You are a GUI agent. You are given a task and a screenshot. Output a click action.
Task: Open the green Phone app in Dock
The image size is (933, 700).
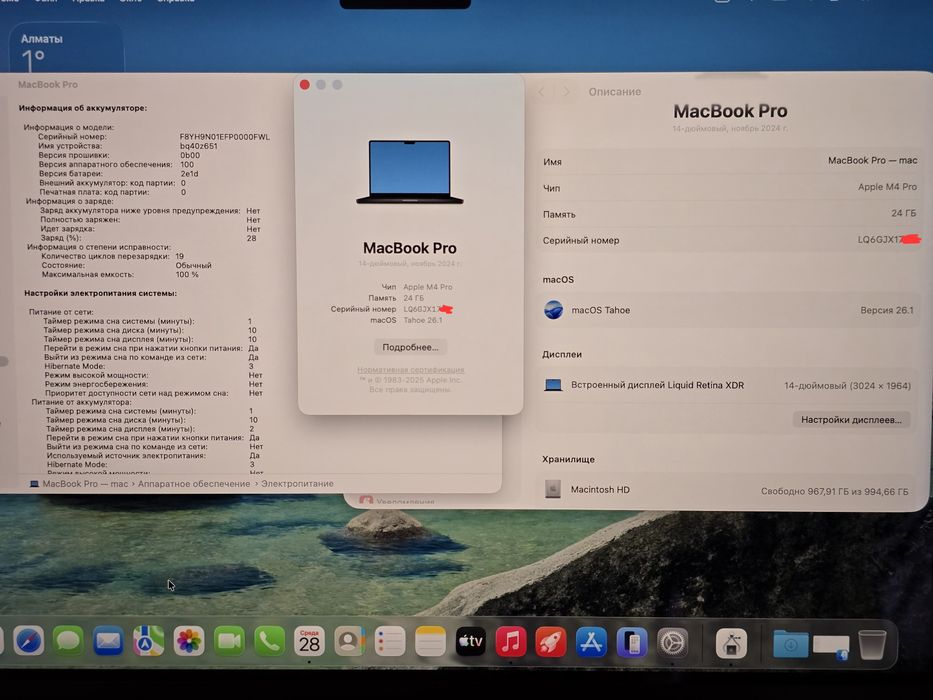pos(269,642)
